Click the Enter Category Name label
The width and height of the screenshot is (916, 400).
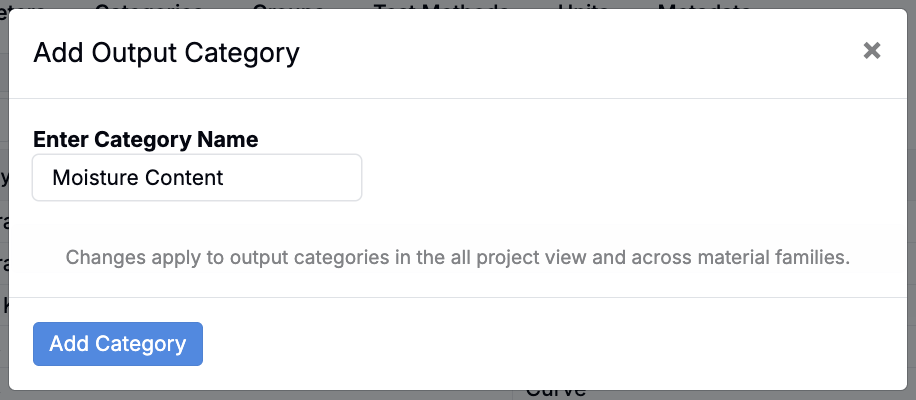pos(146,139)
